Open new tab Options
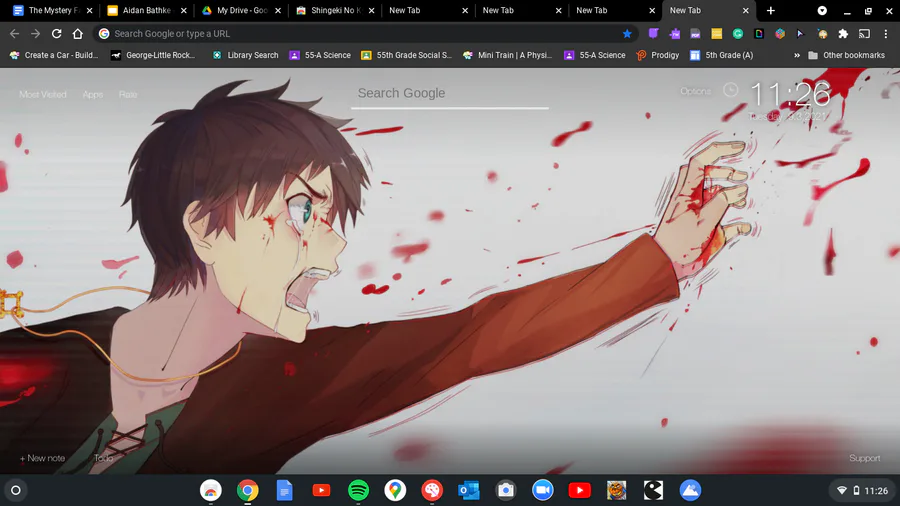The width and height of the screenshot is (900, 506). pos(695,91)
